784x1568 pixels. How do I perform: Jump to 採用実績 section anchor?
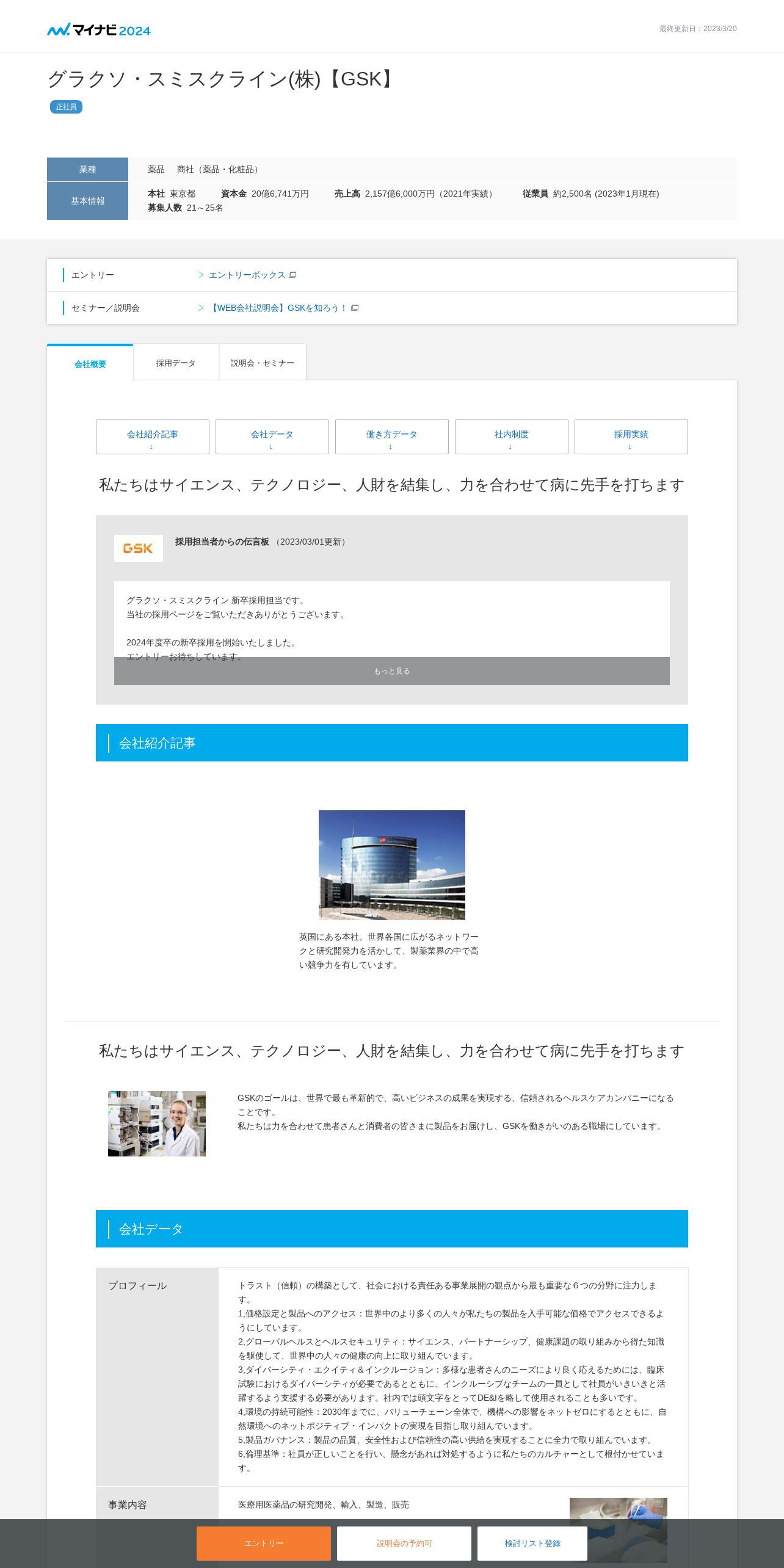point(631,437)
